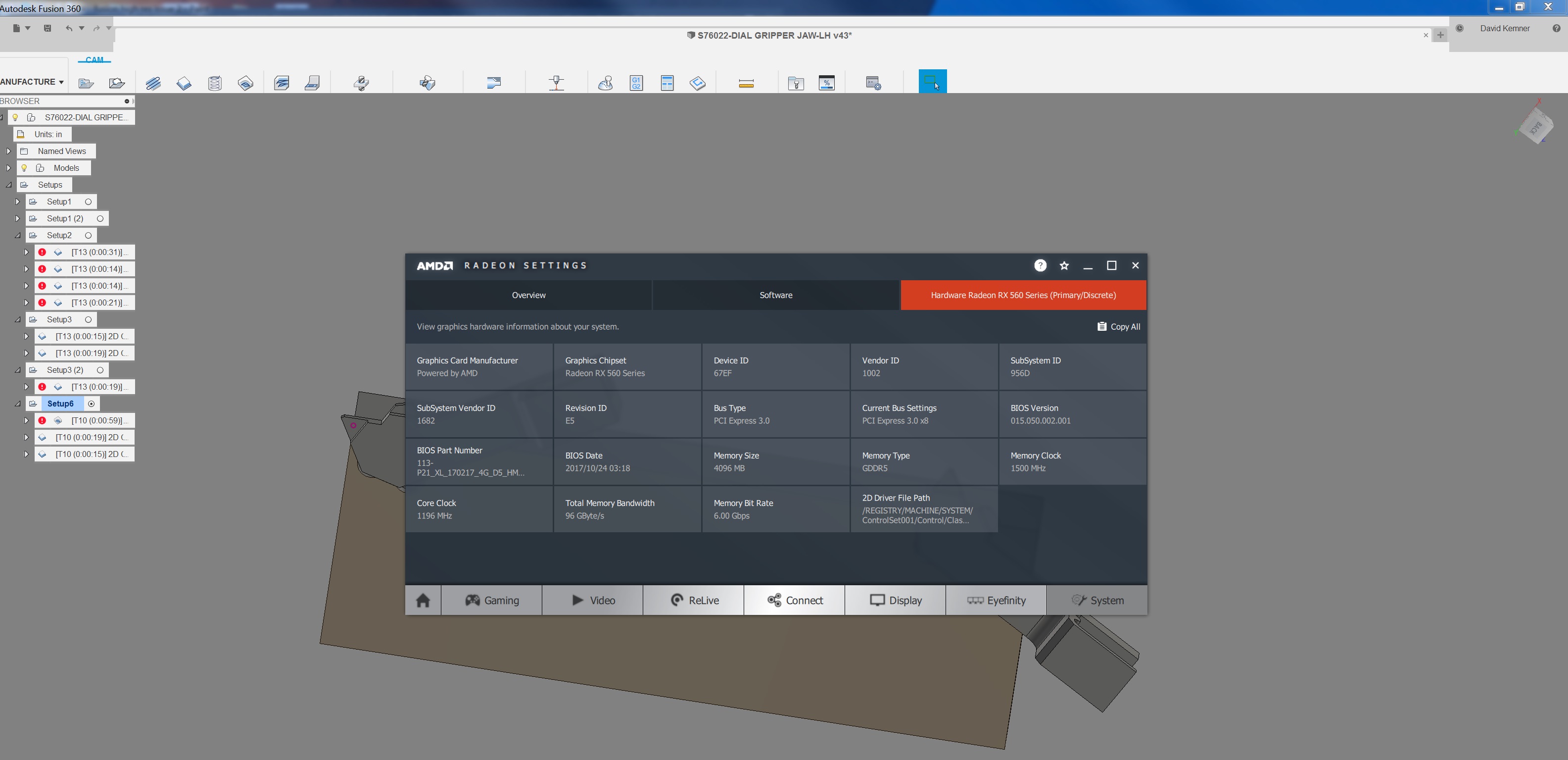Click the favorite star in Radeon Settings titlebar
Screen dimensions: 1568x760
pos(1064,265)
